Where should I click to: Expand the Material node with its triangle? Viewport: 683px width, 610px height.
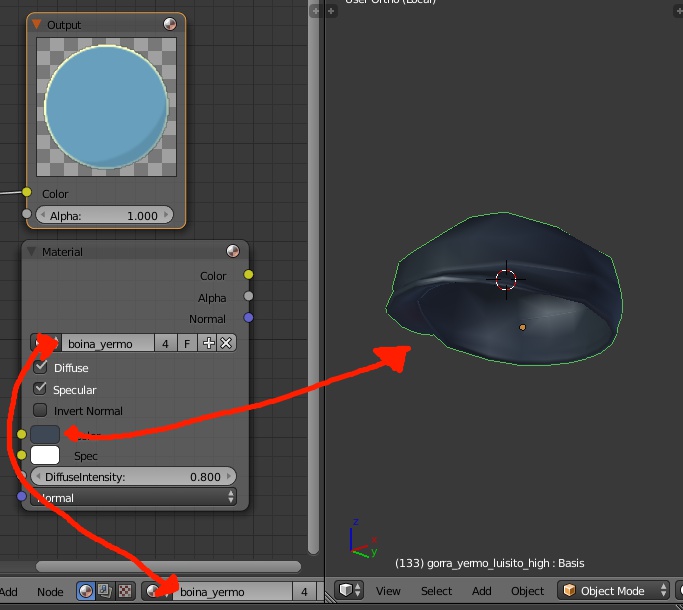click(31, 251)
